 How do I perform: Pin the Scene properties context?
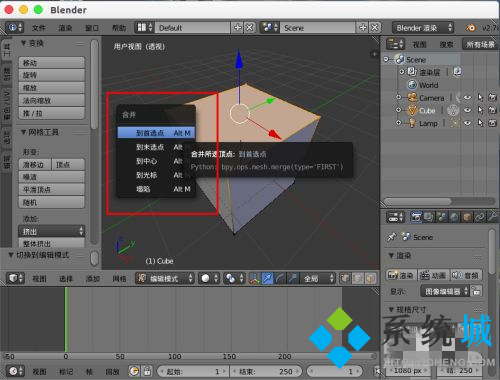click(391, 237)
